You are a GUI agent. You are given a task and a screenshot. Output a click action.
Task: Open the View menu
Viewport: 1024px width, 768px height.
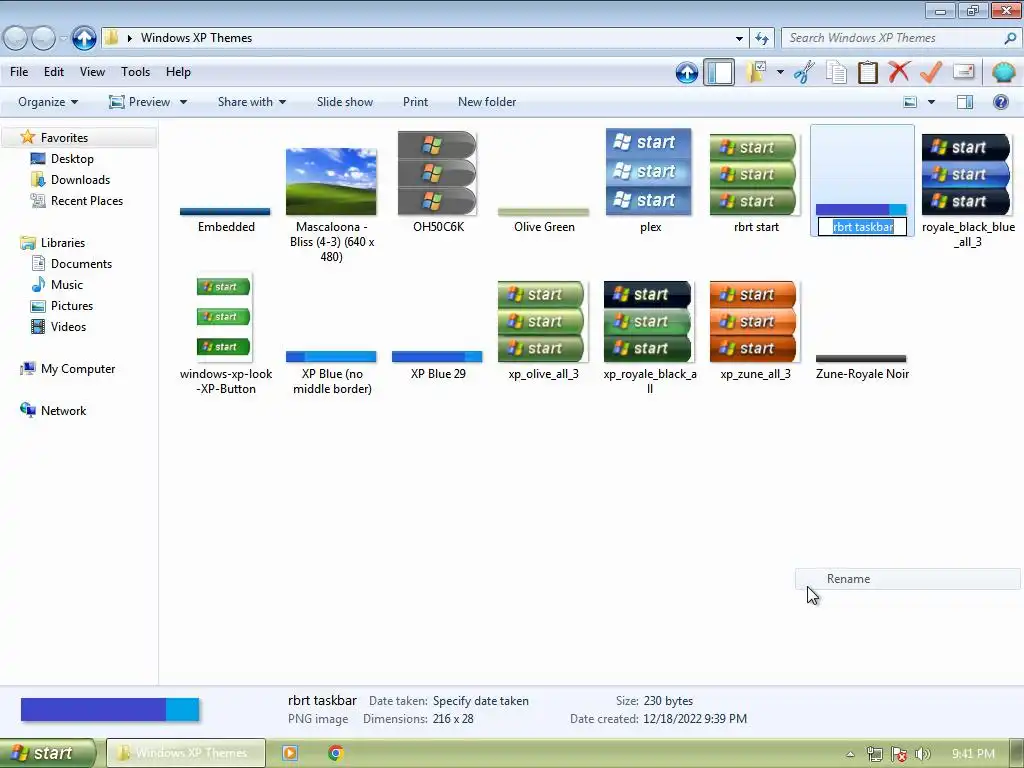(x=92, y=72)
